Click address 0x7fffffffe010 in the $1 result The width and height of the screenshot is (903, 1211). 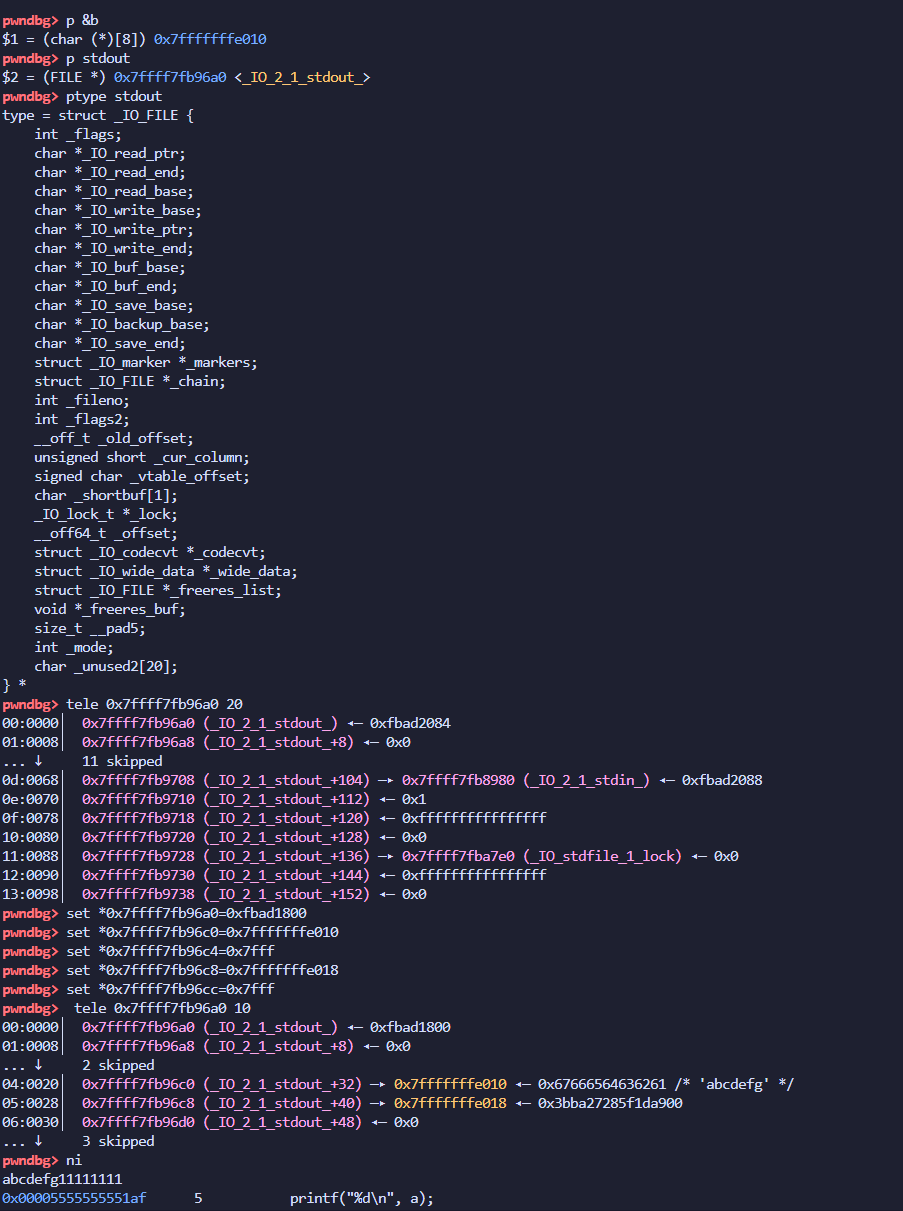(x=210, y=39)
